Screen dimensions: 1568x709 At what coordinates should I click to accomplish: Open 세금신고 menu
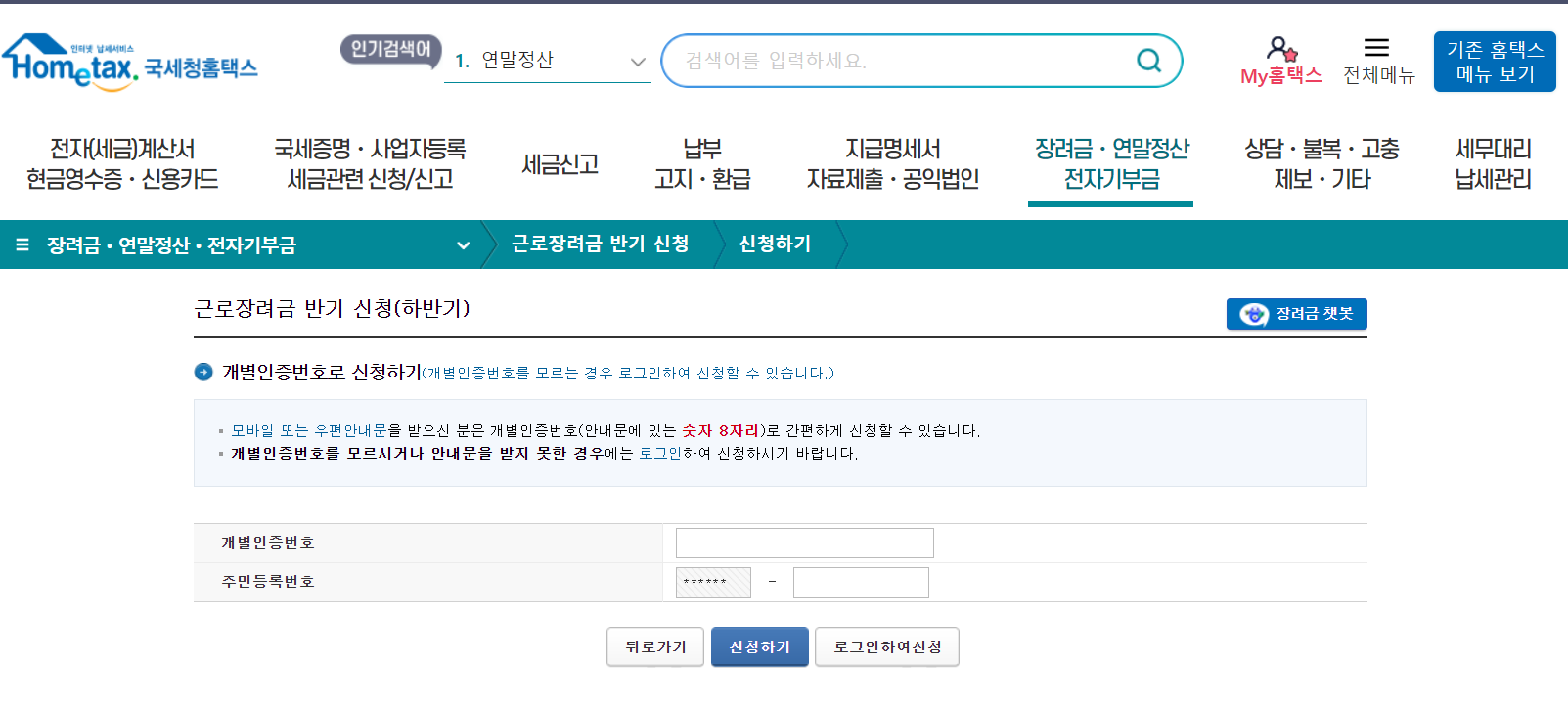click(x=560, y=164)
